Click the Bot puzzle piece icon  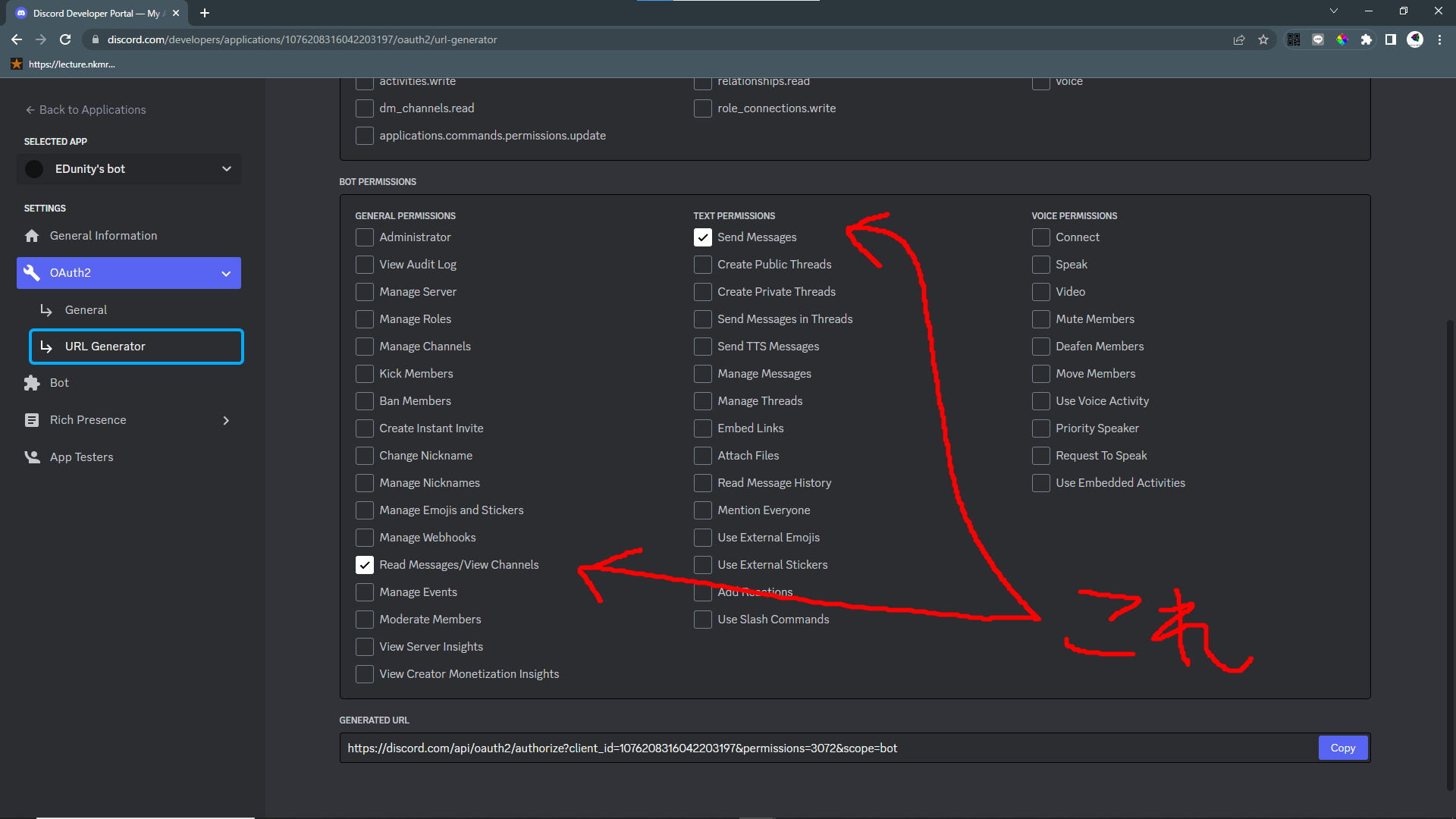(x=32, y=383)
